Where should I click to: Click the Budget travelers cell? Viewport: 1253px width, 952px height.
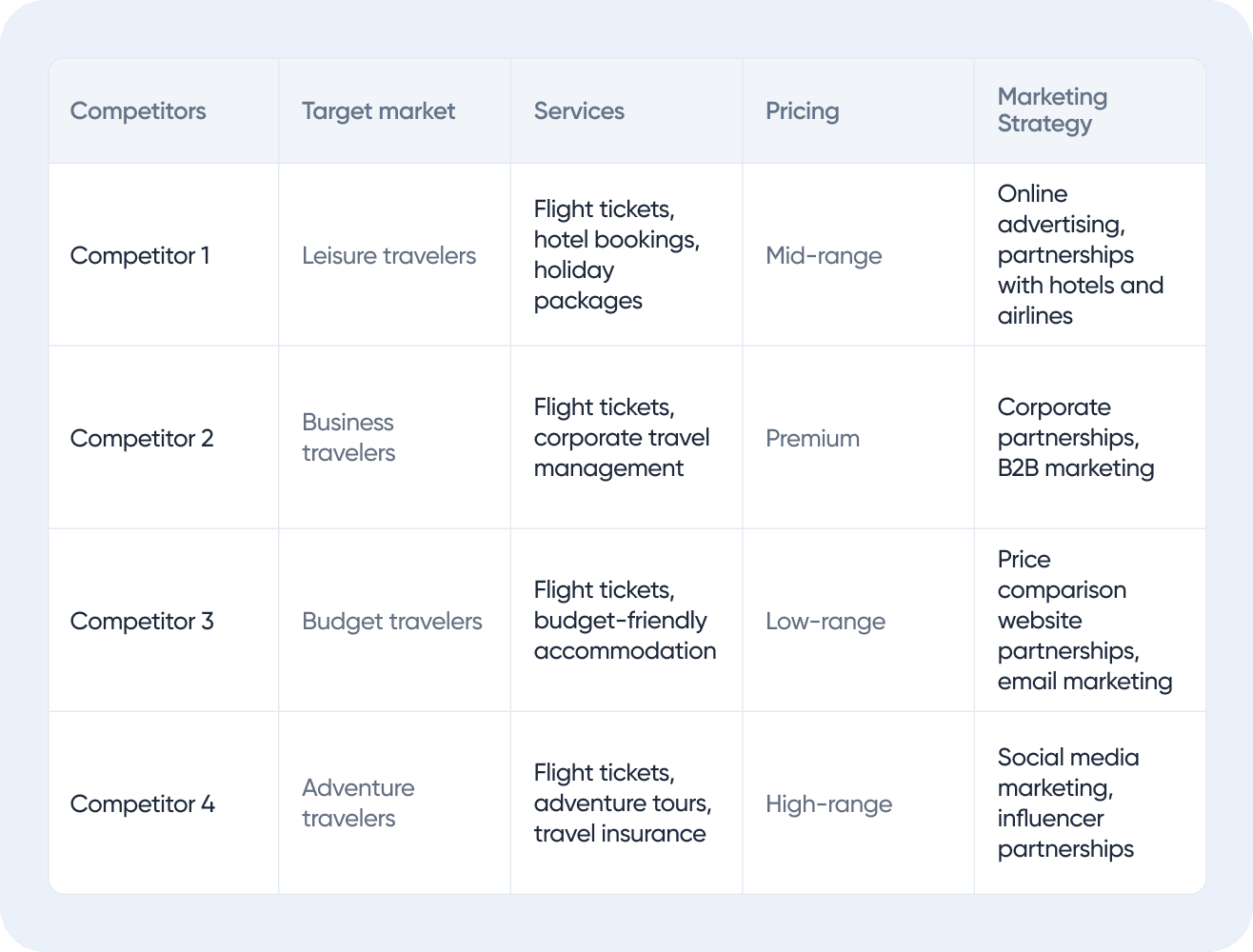click(x=391, y=621)
